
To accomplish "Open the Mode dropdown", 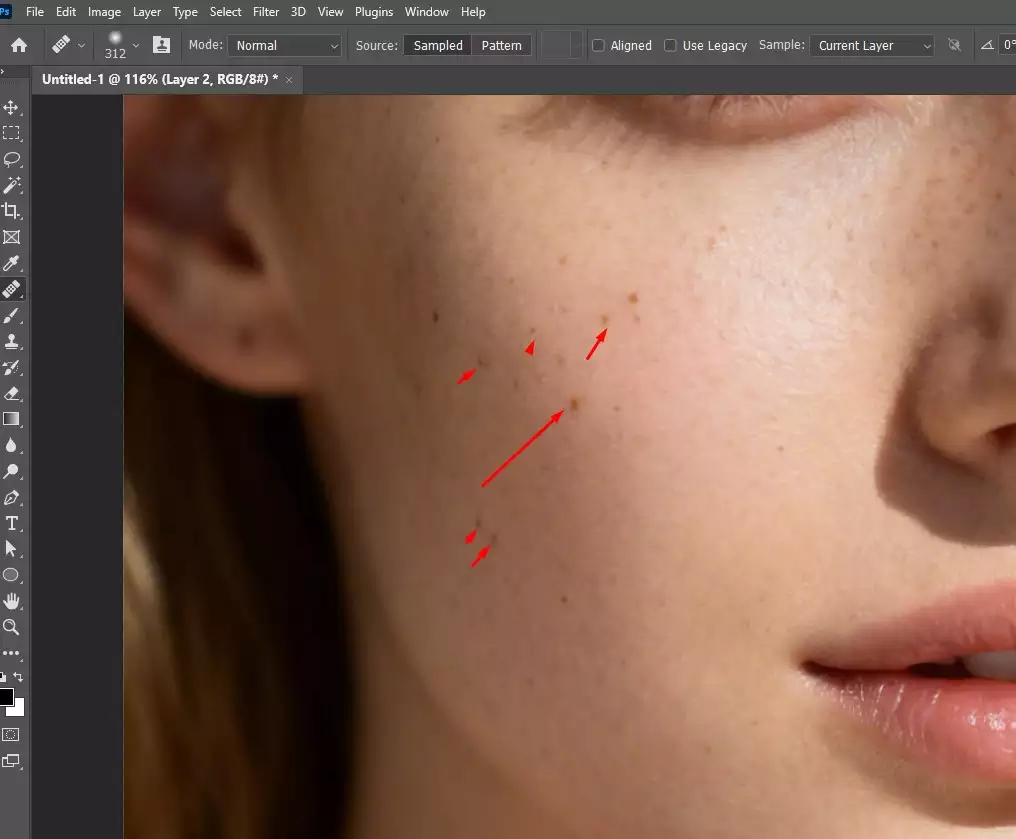I will [284, 45].
